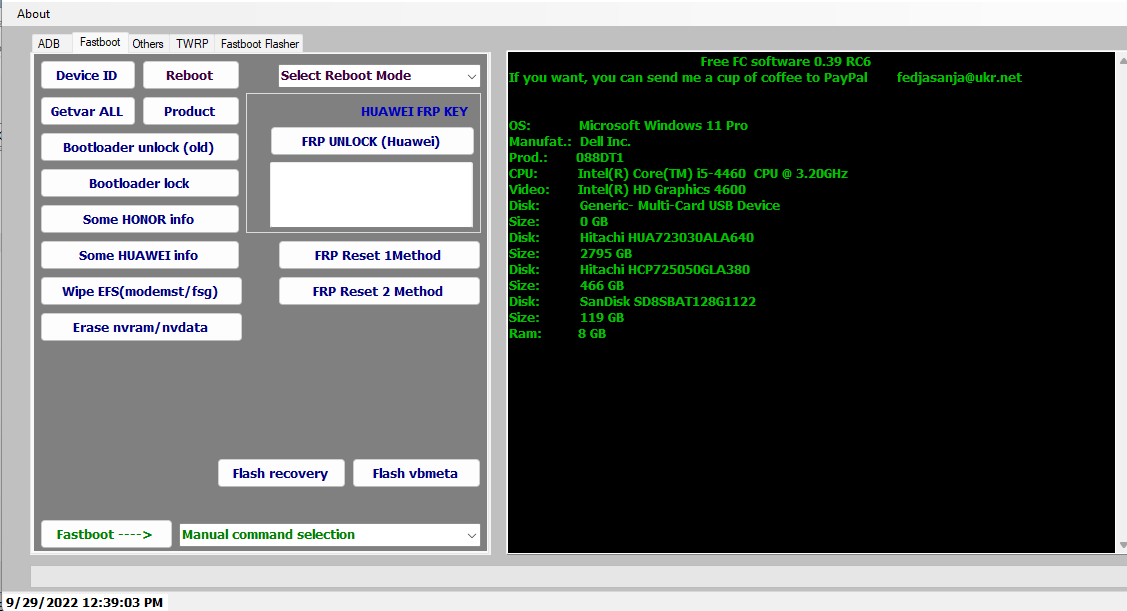Image resolution: width=1127 pixels, height=611 pixels.
Task: Click the Device ID button
Action: pos(88,75)
